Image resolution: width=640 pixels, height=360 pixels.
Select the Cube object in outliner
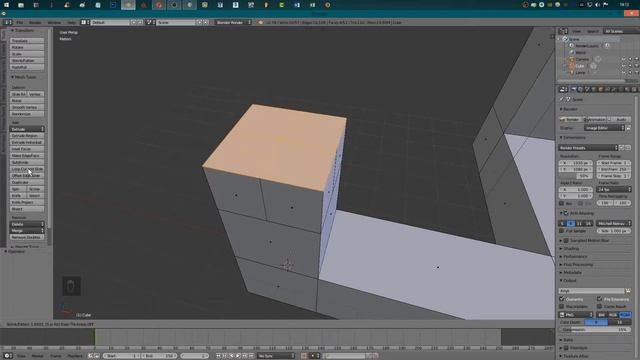click(580, 66)
